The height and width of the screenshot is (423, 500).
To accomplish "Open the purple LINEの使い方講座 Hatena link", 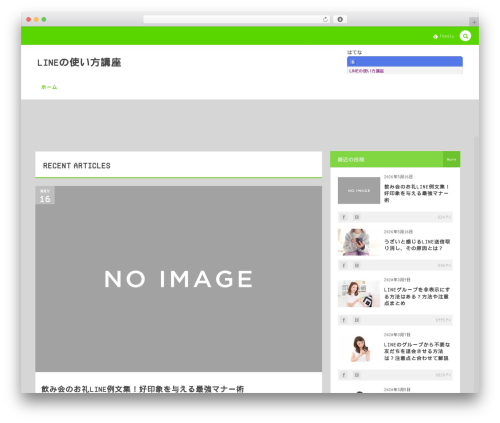I will tap(366, 71).
